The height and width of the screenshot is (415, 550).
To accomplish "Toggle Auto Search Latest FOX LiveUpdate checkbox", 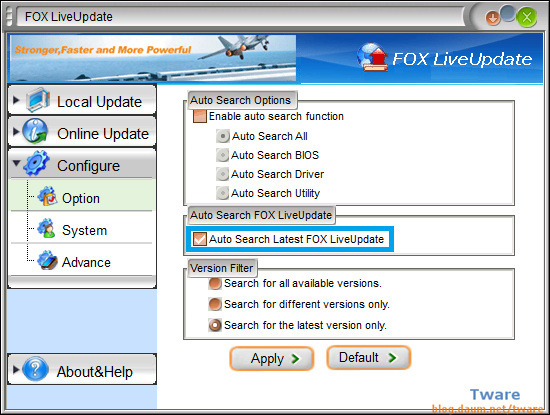I will click(x=200, y=239).
